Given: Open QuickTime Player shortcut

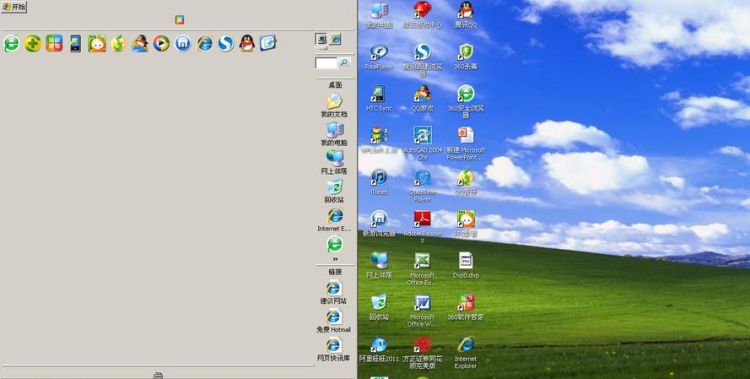Looking at the screenshot, I should [x=422, y=186].
